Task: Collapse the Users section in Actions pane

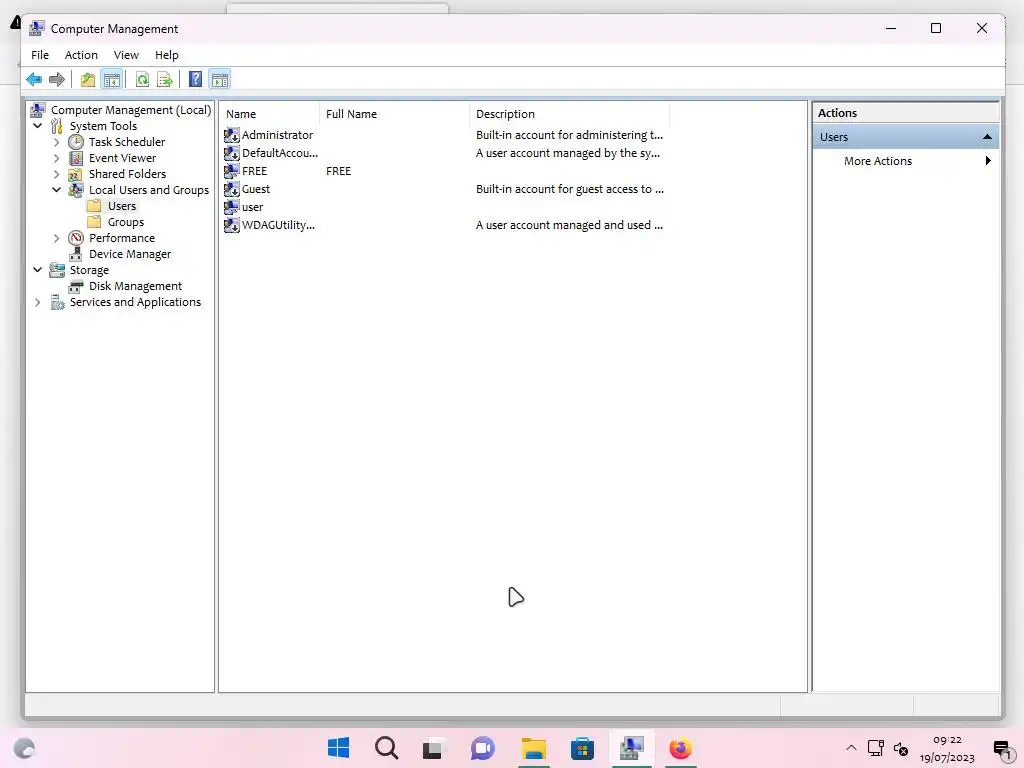Action: 987,137
